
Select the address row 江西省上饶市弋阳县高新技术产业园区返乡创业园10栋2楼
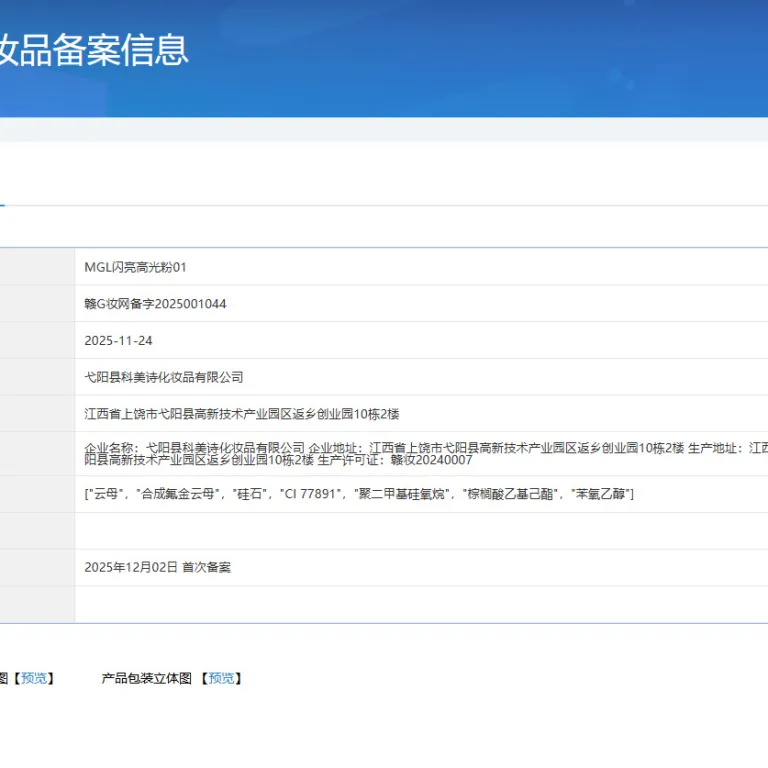(241, 414)
